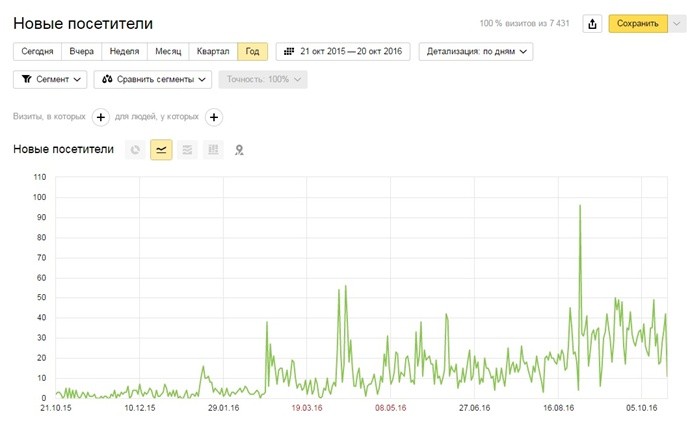692x431 pixels.
Task: Open the Сравнить сегменты dropdown
Action: pyautogui.click(x=153, y=79)
